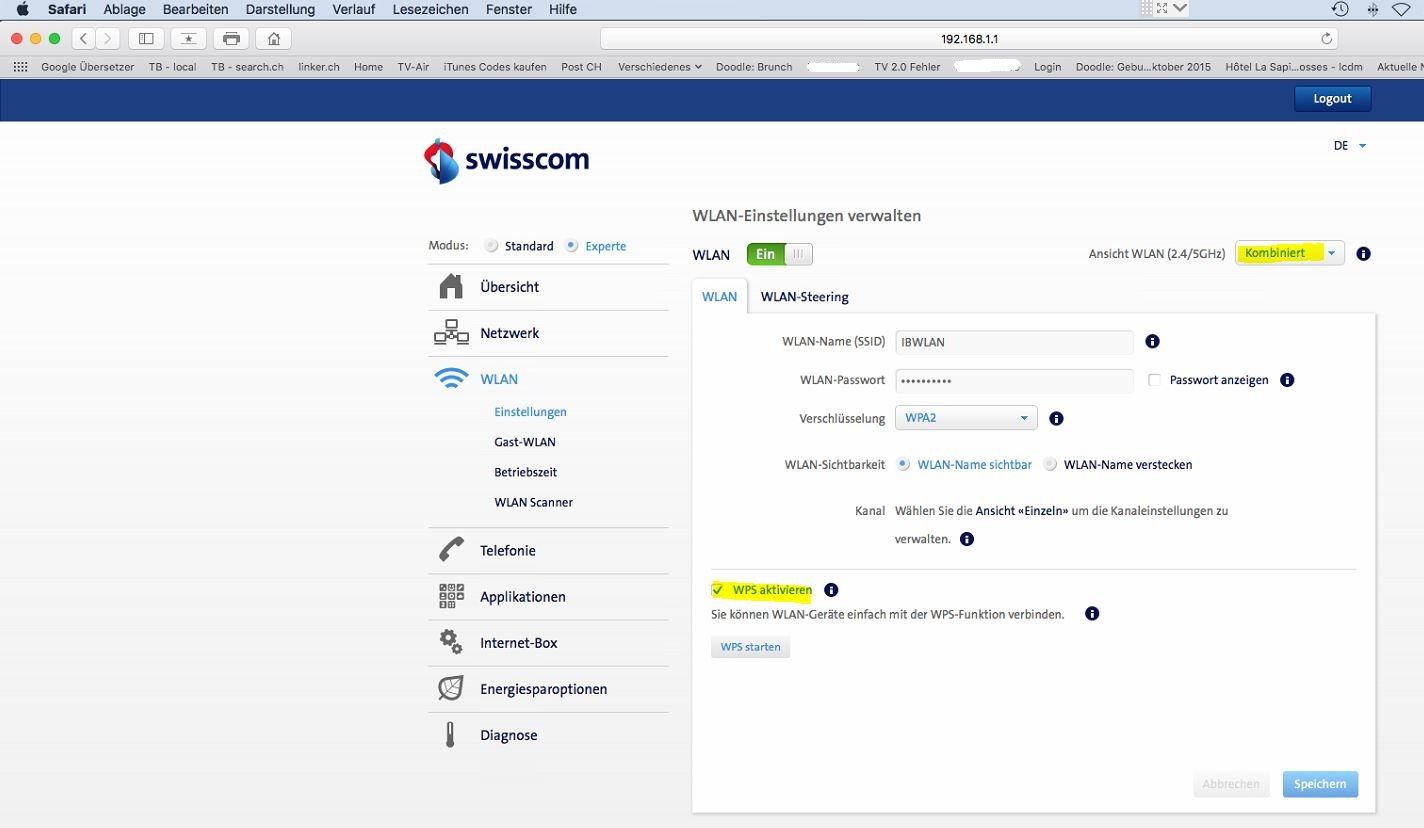Click info icon next to WPS aktivieren

click(x=831, y=590)
